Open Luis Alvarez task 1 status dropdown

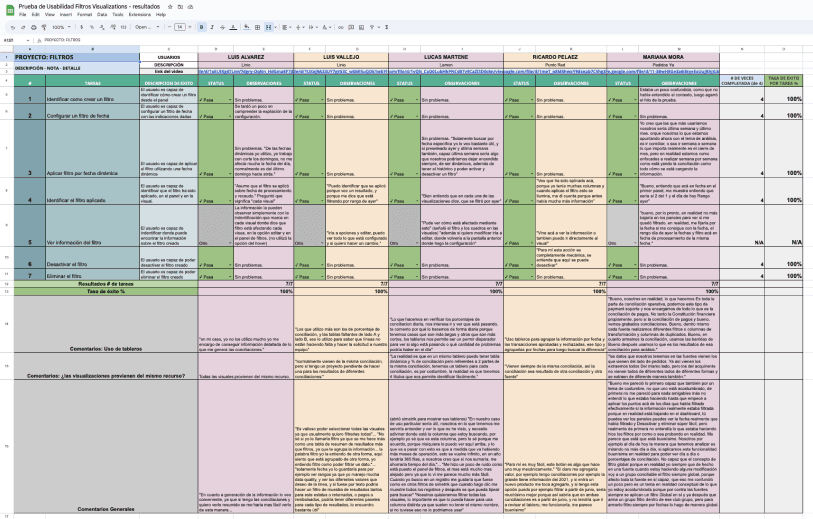[230, 100]
